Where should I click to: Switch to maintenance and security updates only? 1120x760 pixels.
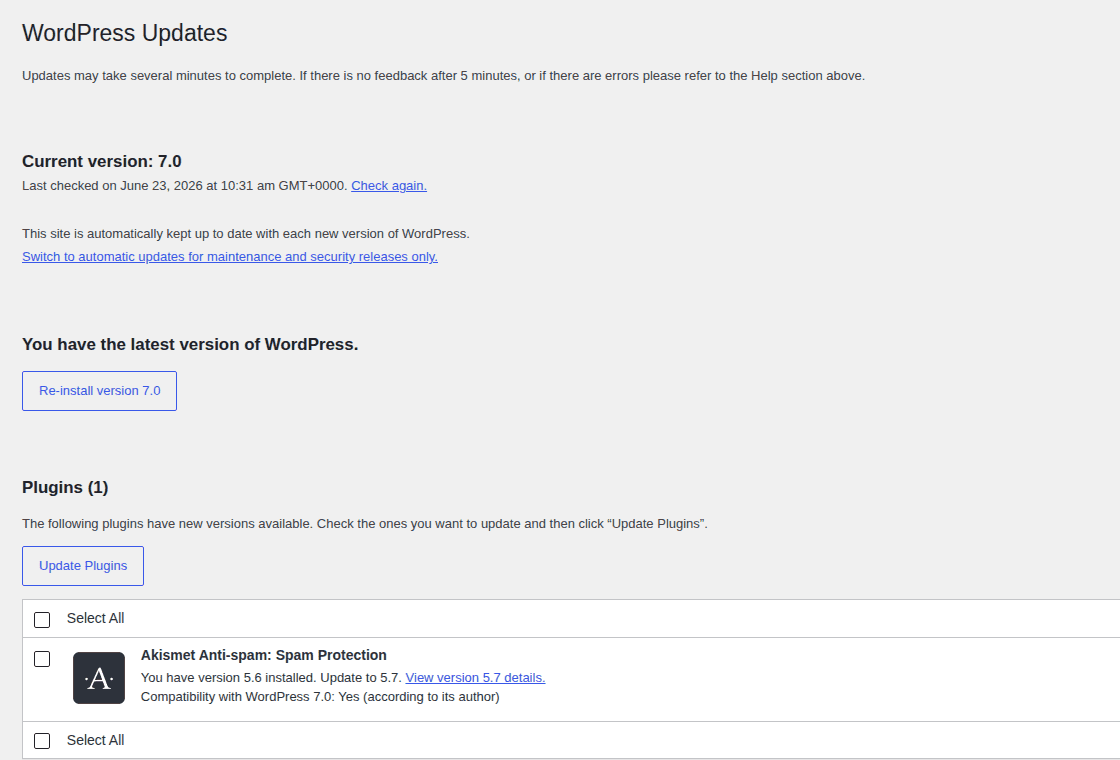[230, 256]
